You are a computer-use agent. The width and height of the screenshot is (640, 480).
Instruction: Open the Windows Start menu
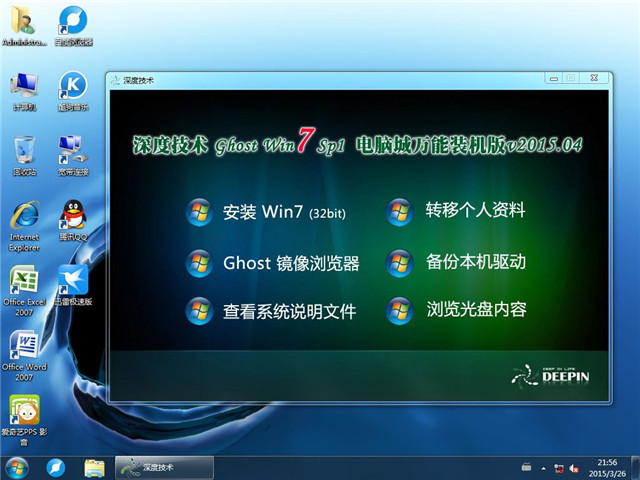pos(16,468)
